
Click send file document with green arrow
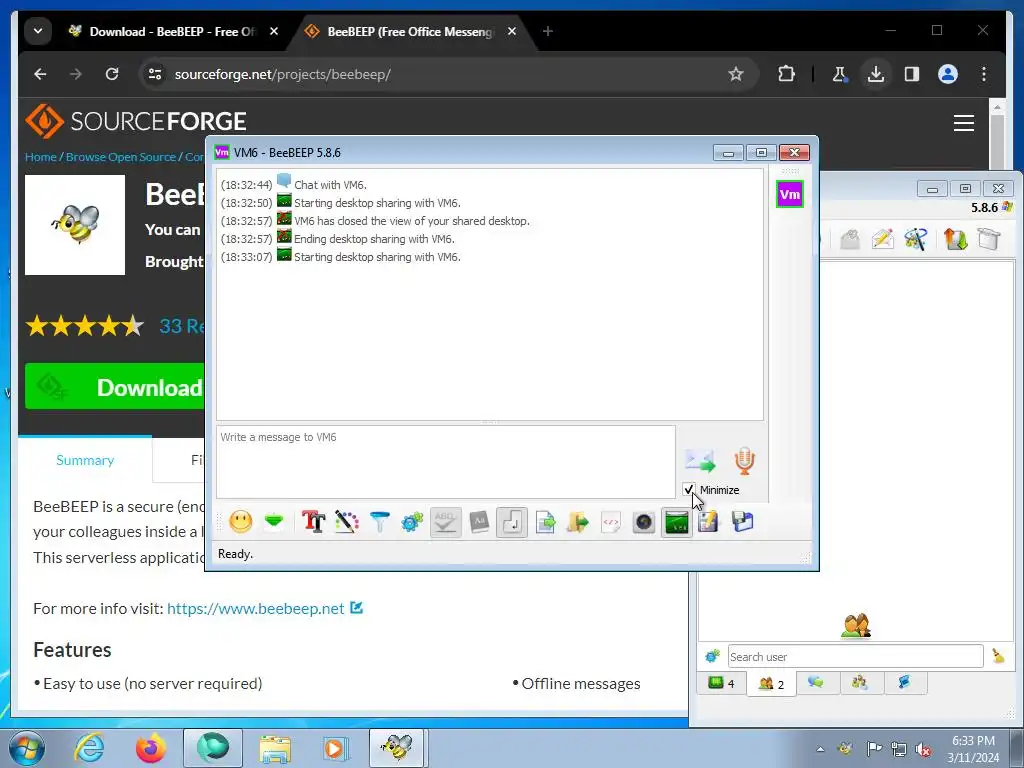tap(545, 522)
